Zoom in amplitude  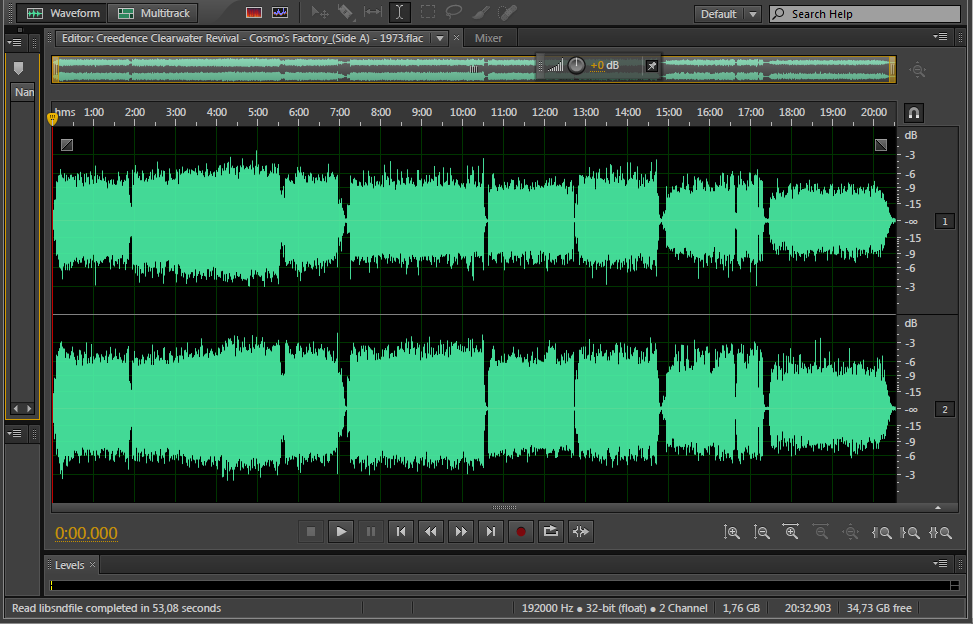coord(732,532)
